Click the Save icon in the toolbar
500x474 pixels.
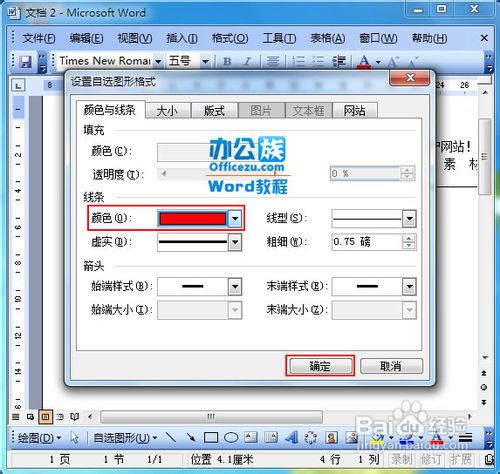pyautogui.click(x=26, y=62)
